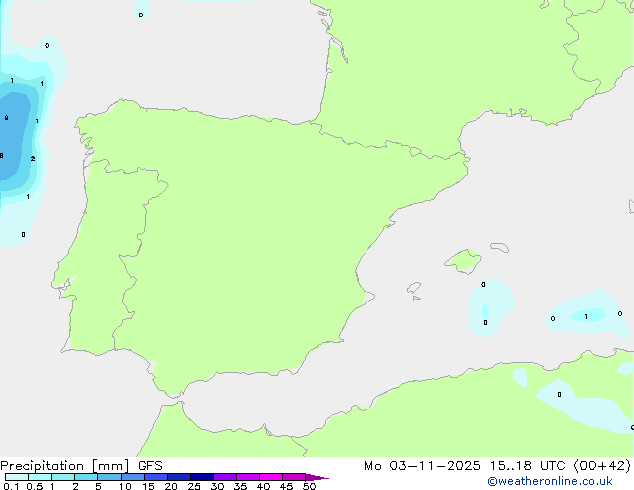Select the 2–5 mm legend color swatch
Screen dimensions: 634x490
coord(86,477)
